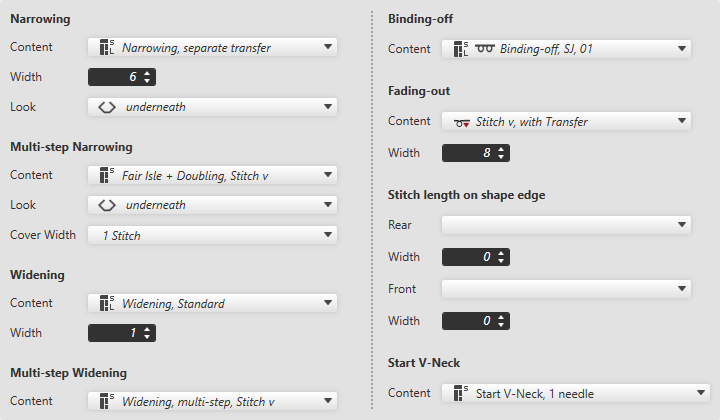Click the Binding-off, SJ, 01 module icon

460,48
